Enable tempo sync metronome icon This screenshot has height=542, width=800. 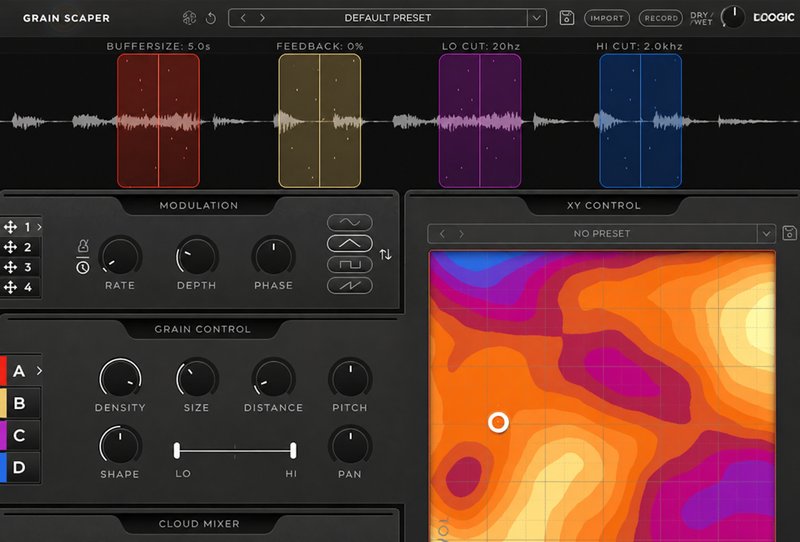[x=83, y=246]
